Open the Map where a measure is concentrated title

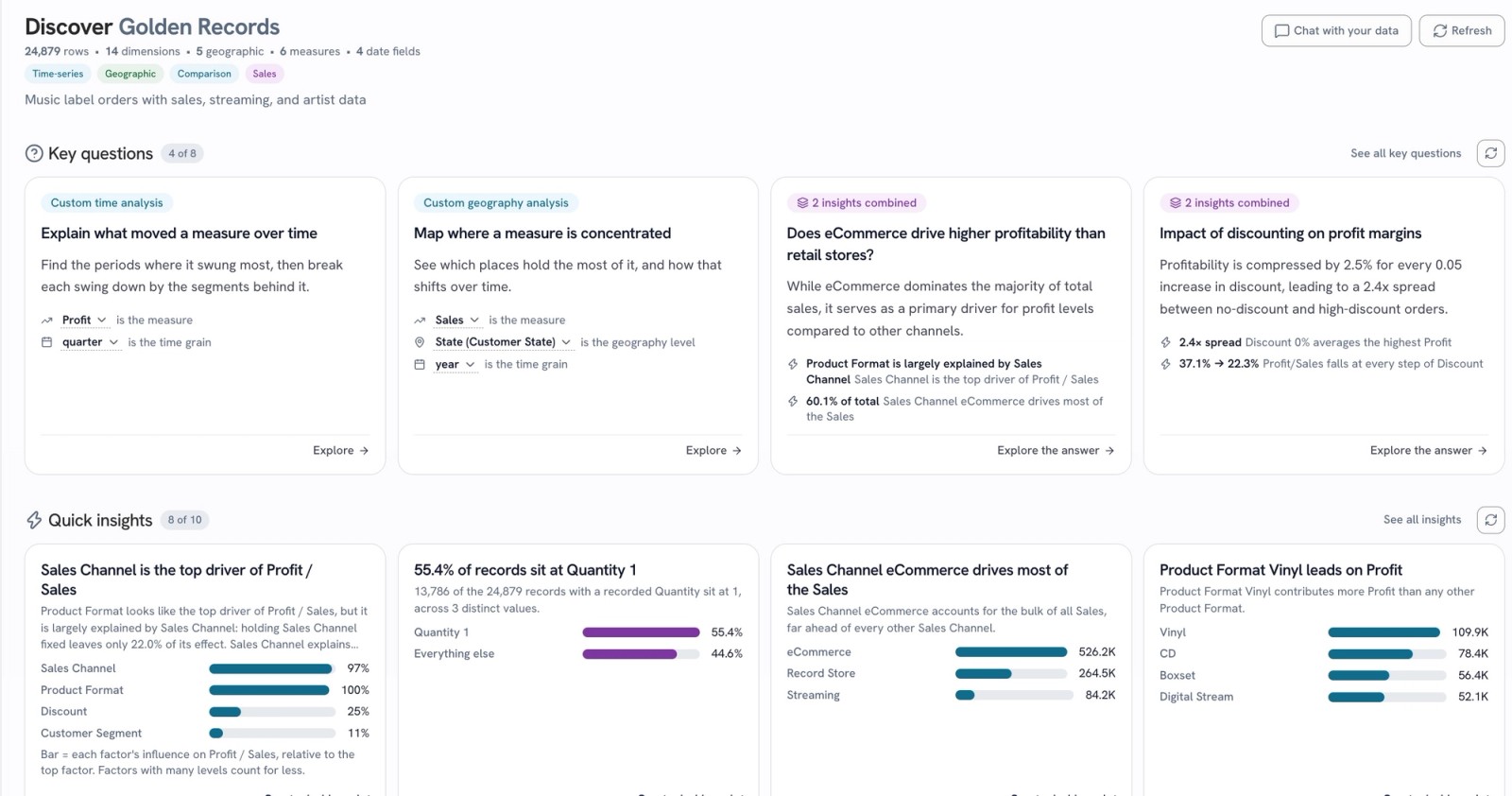click(x=542, y=234)
